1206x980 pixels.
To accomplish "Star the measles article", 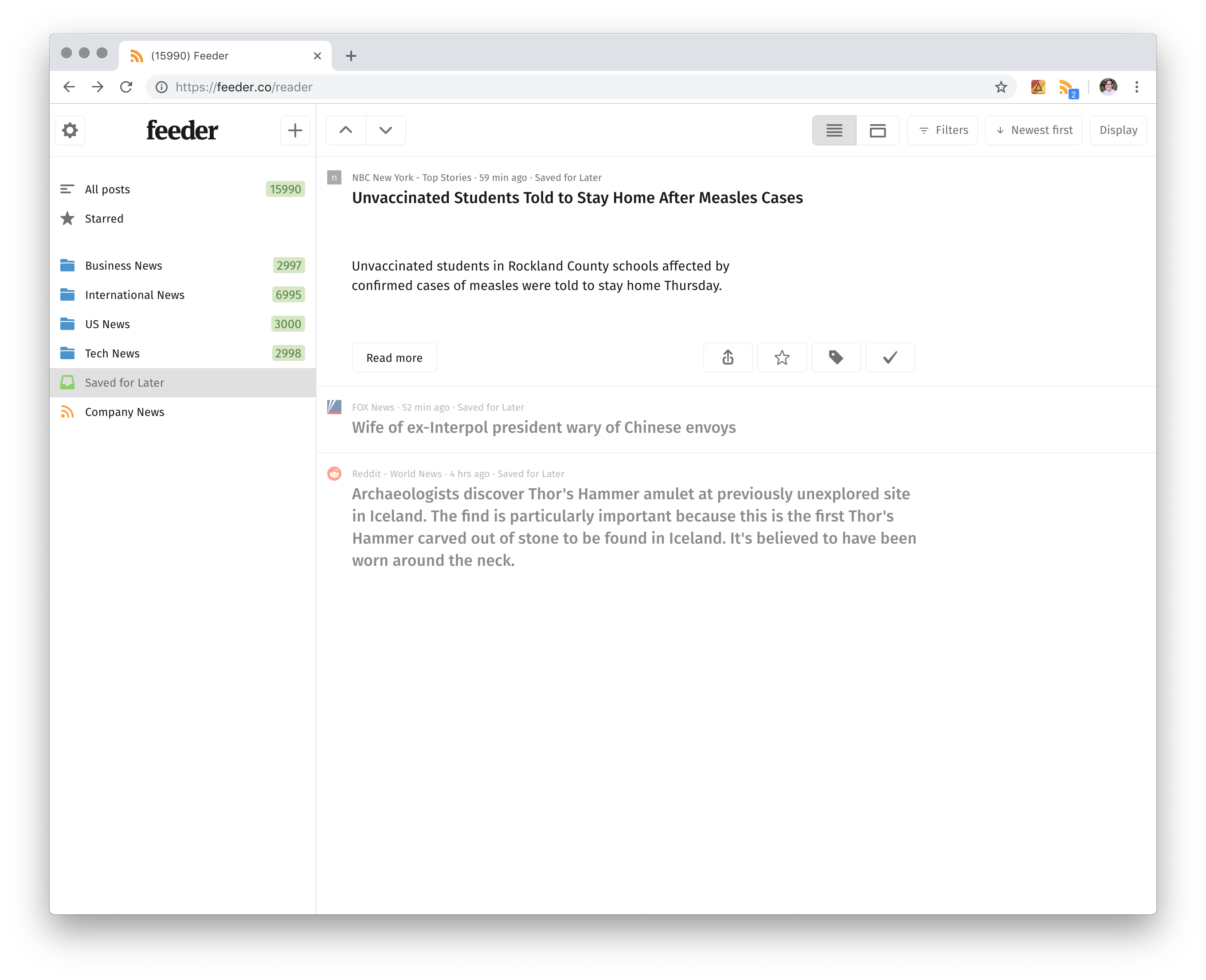I will click(x=782, y=357).
